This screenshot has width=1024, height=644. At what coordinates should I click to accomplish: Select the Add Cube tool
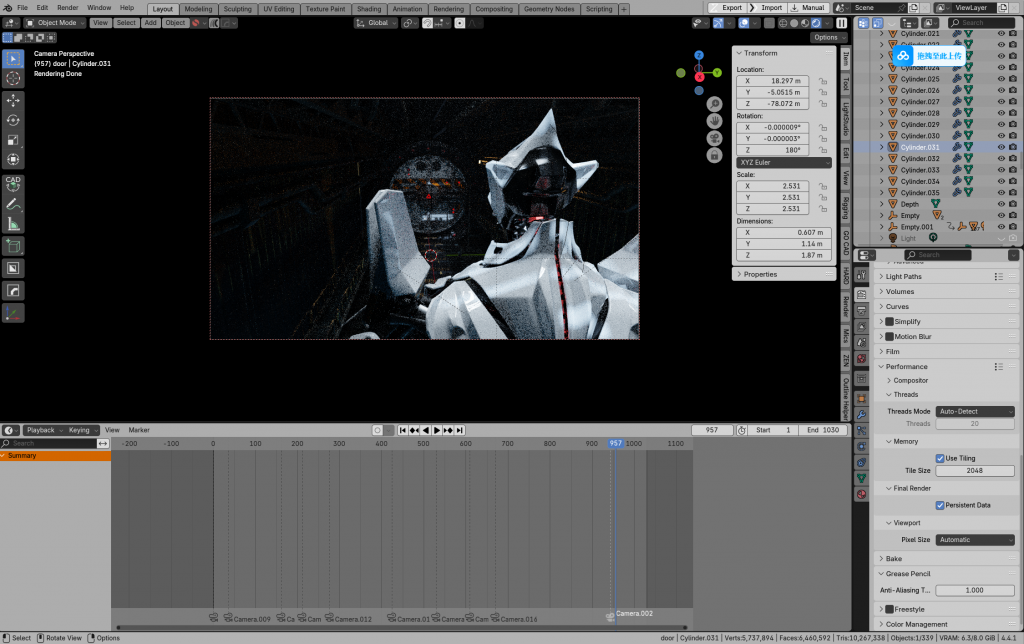point(13,246)
